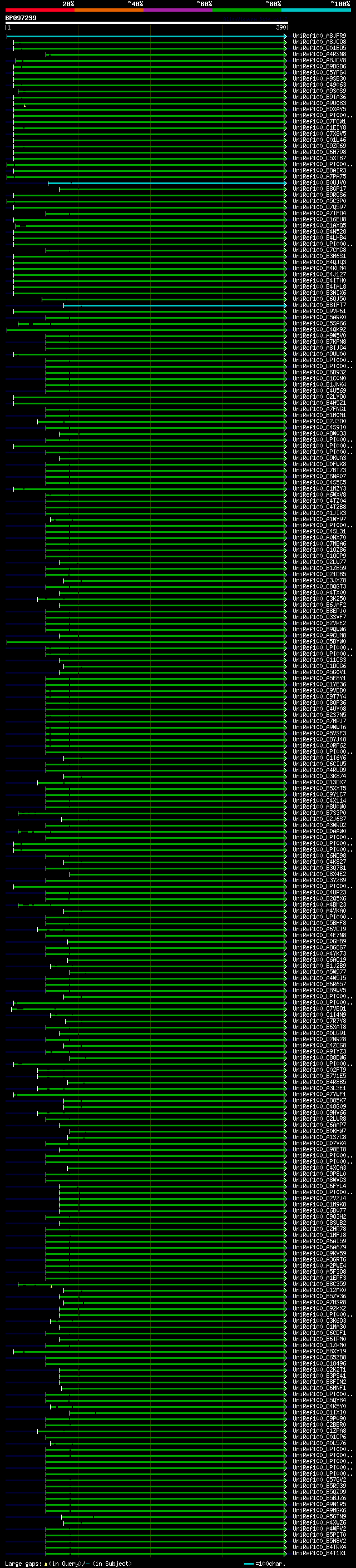
Task: Open hit UniRef100_A8JFR9
Action: tap(319, 36)
